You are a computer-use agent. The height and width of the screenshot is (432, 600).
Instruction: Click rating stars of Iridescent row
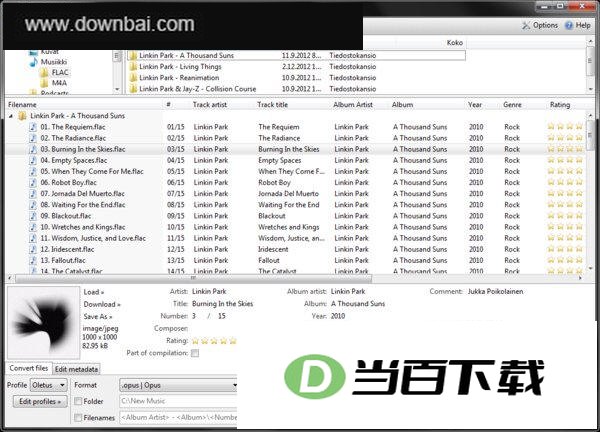(x=565, y=249)
